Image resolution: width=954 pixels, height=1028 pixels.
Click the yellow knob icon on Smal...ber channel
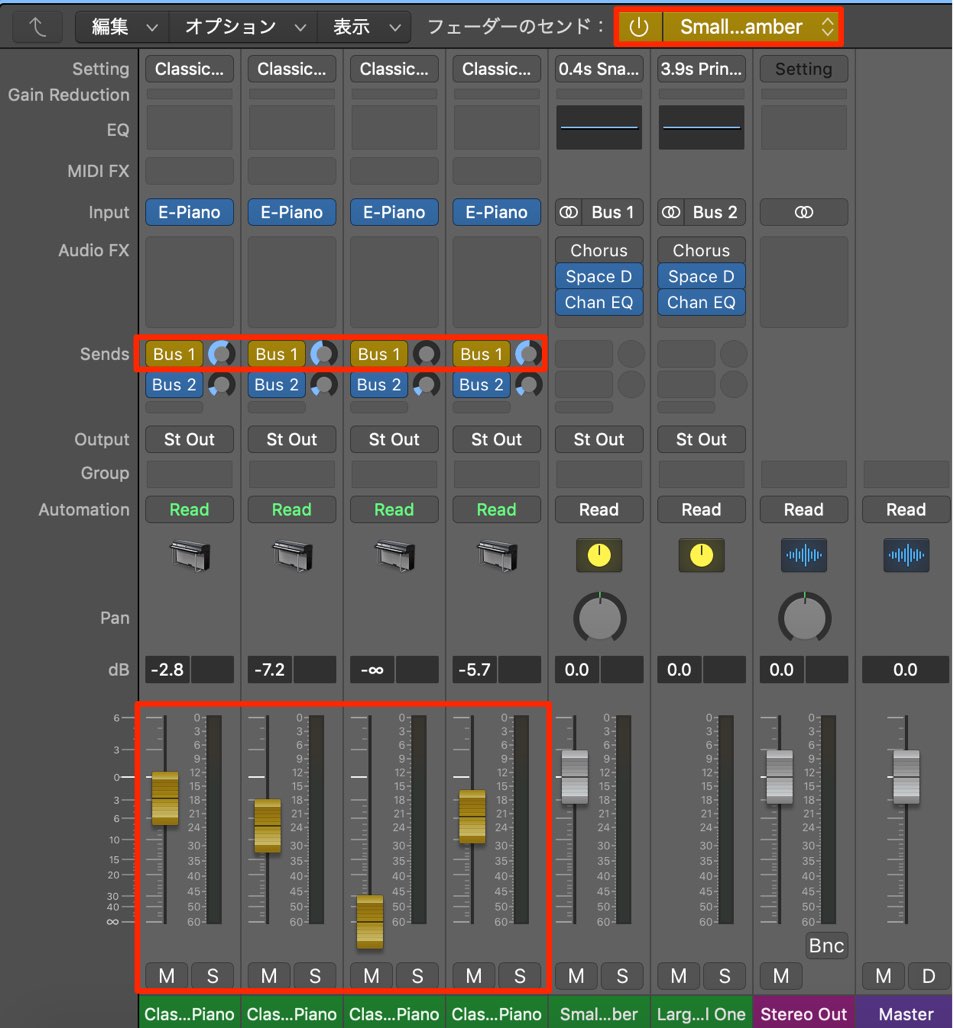pos(599,555)
